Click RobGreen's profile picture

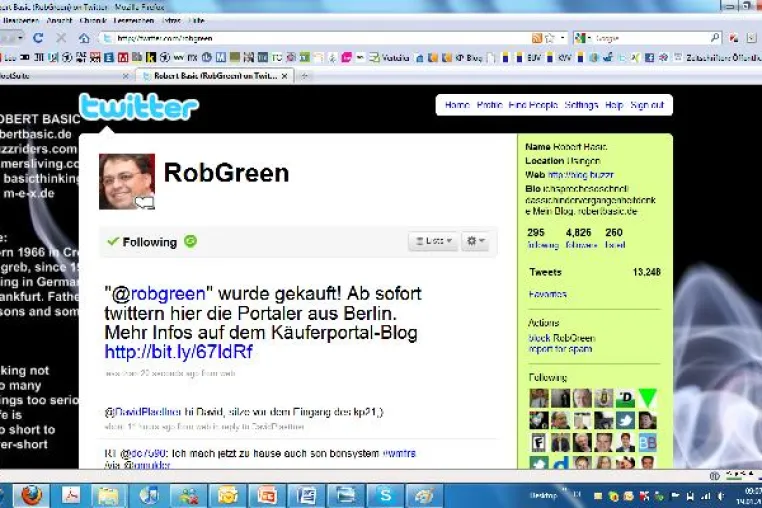(127, 182)
